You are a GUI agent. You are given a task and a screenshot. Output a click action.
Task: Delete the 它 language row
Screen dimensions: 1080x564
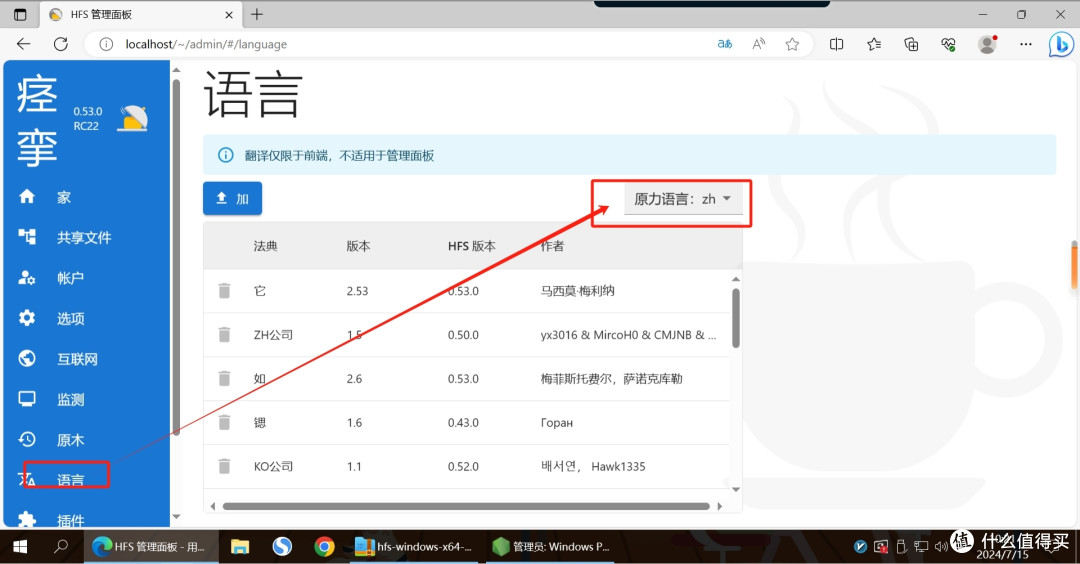225,291
